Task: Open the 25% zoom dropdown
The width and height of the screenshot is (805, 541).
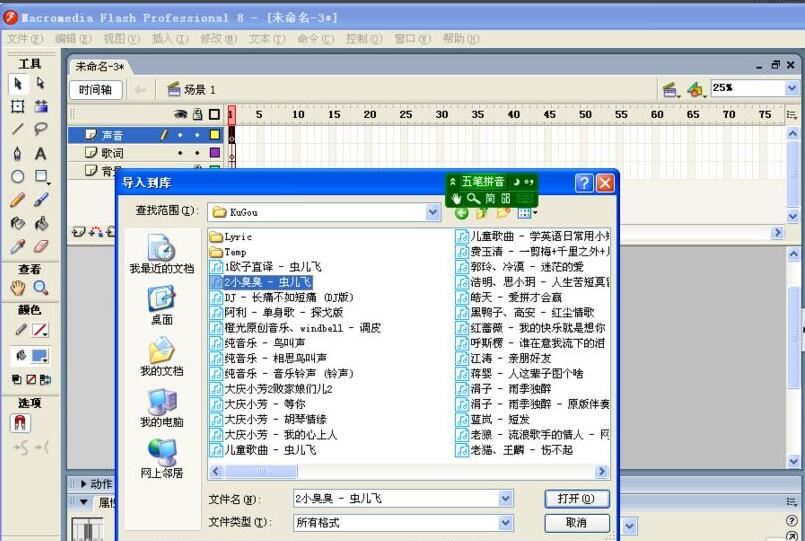Action: (x=791, y=88)
